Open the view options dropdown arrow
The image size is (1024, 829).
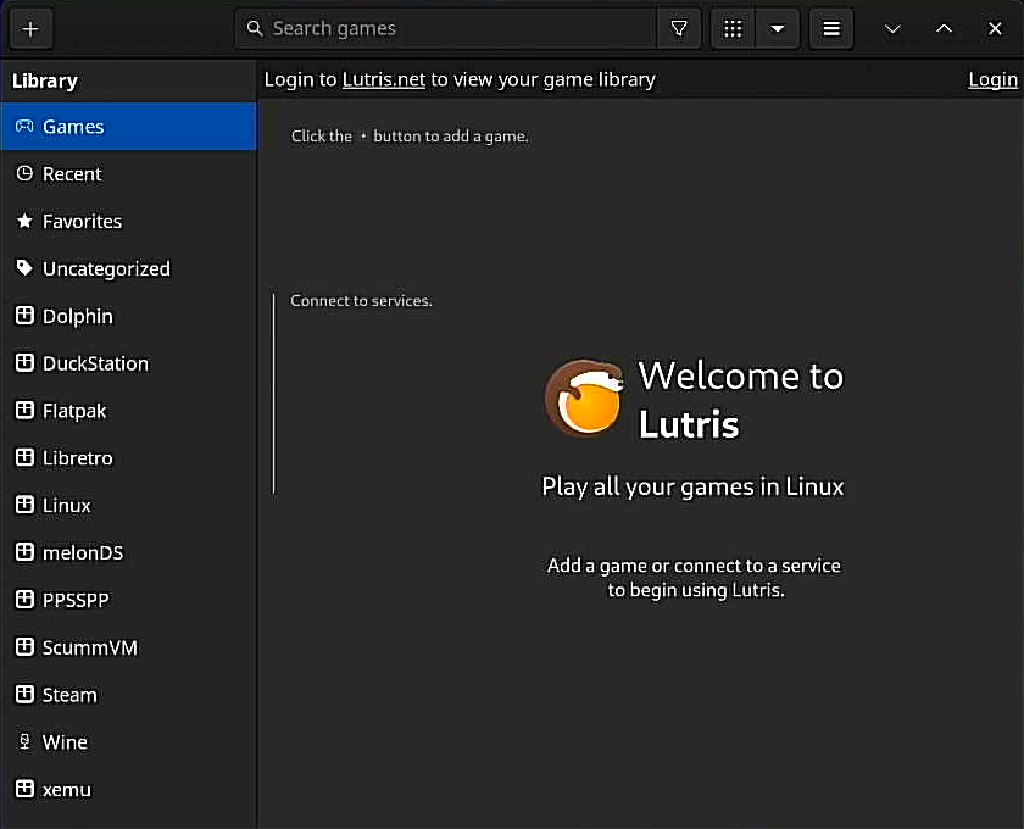[x=778, y=28]
